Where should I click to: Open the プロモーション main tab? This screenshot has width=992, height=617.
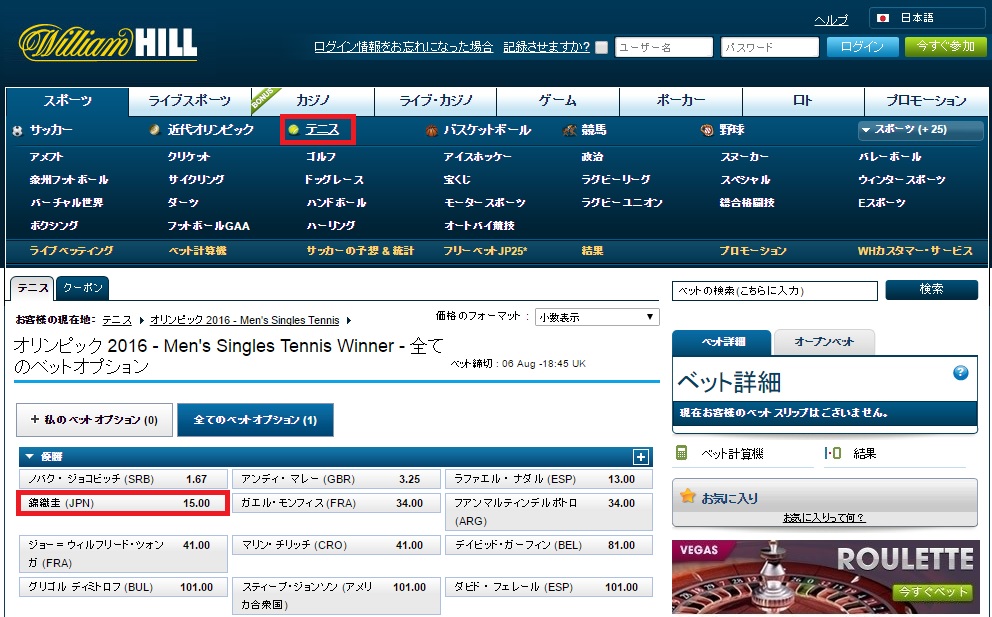pyautogui.click(x=926, y=101)
